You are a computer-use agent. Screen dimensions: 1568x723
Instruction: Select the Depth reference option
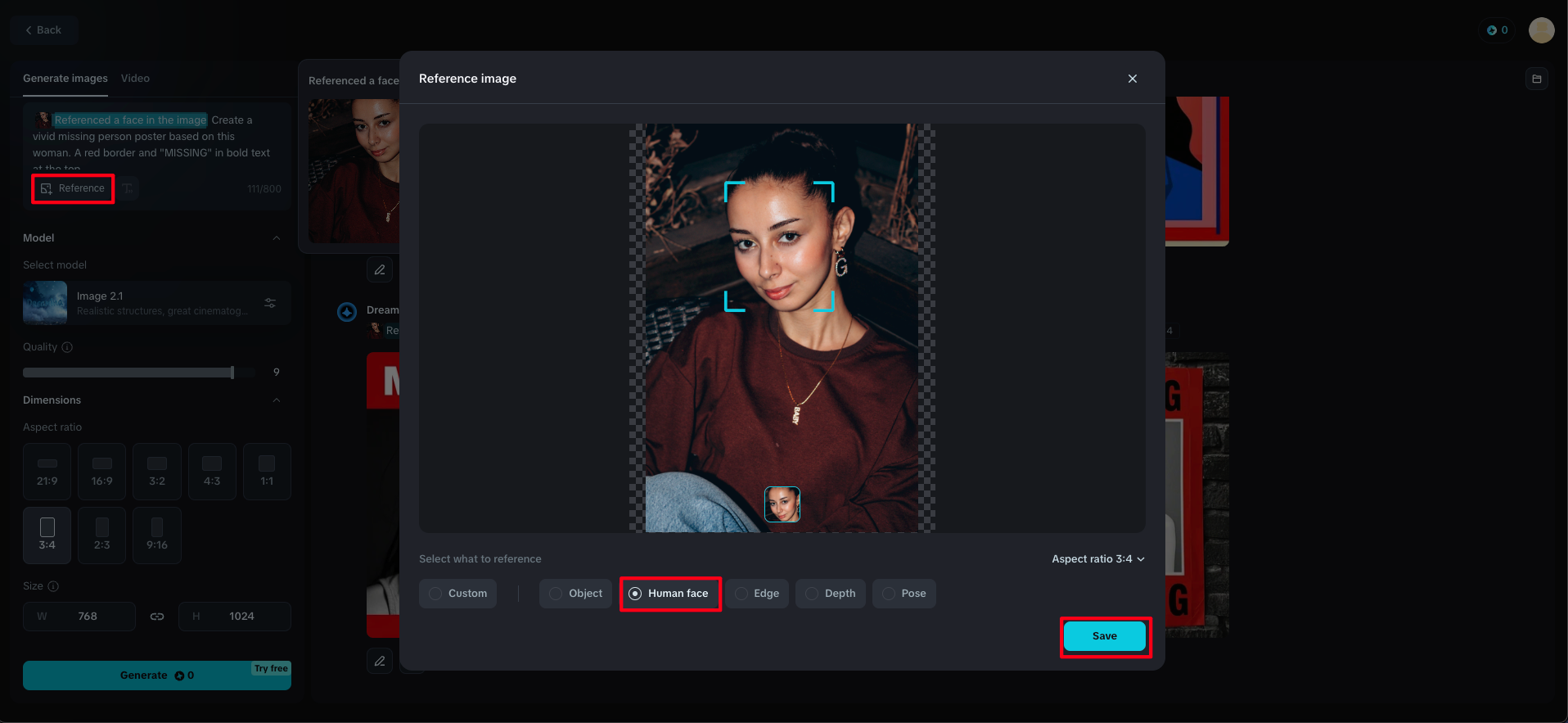[x=831, y=594]
